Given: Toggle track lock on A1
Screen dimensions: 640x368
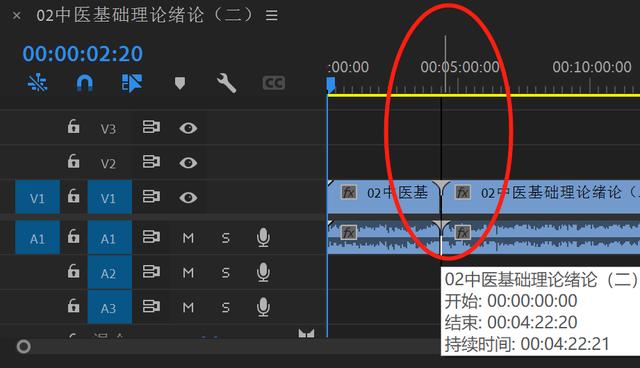Looking at the screenshot, I should (73, 236).
